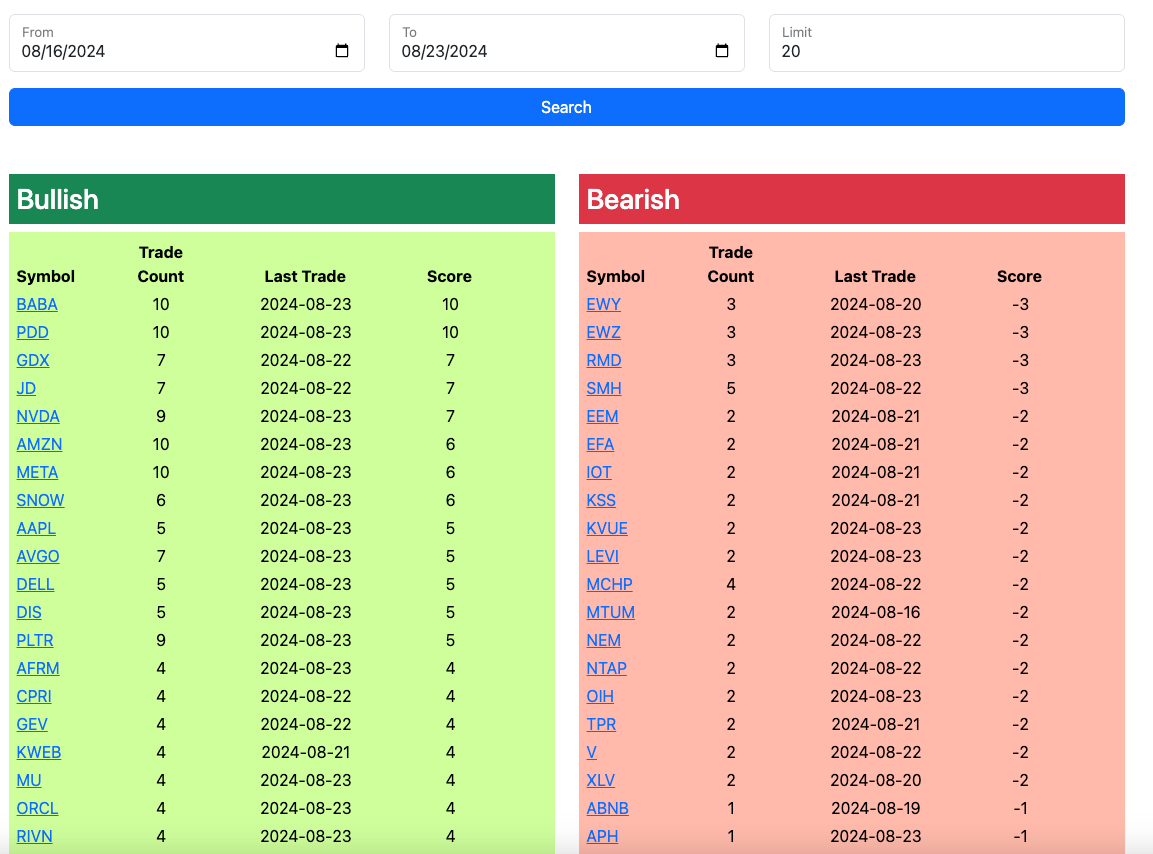Viewport: 1153px width, 854px height.
Task: Open the AMZN symbol link
Action: point(39,444)
